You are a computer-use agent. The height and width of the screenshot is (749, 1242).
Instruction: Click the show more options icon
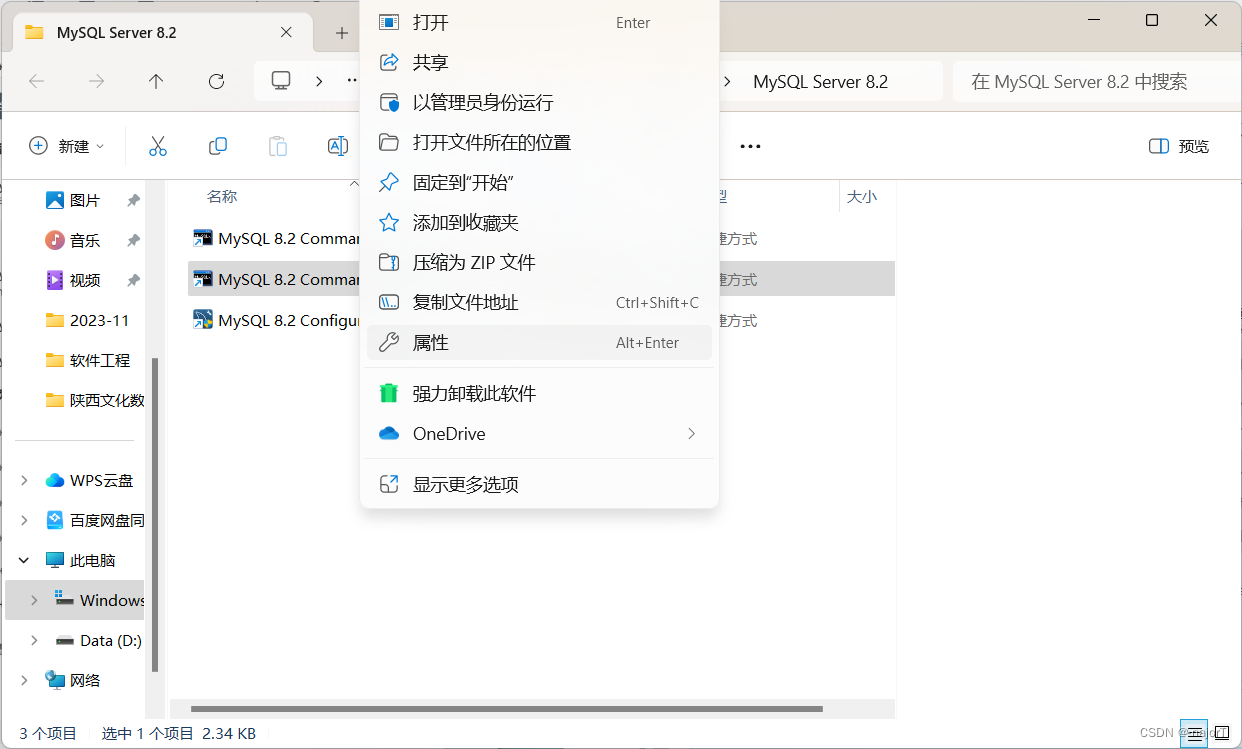click(389, 484)
